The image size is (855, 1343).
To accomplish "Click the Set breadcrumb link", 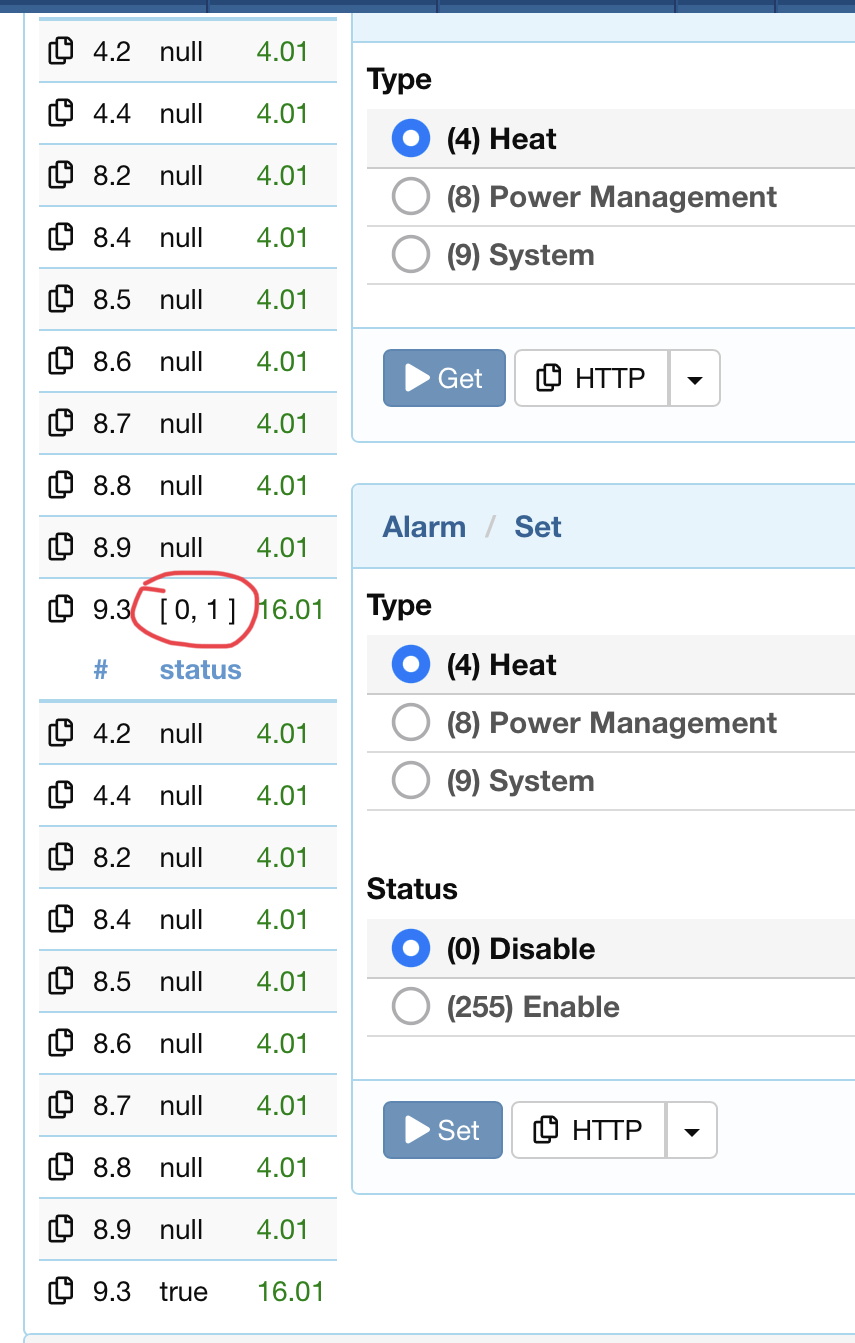I will (538, 527).
